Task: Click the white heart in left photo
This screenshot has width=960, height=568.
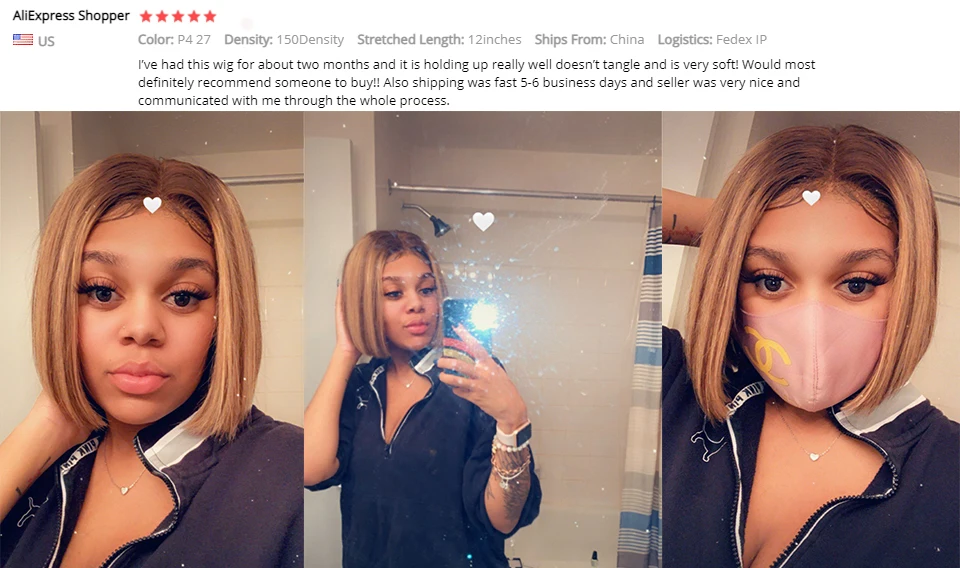Action: tap(152, 204)
